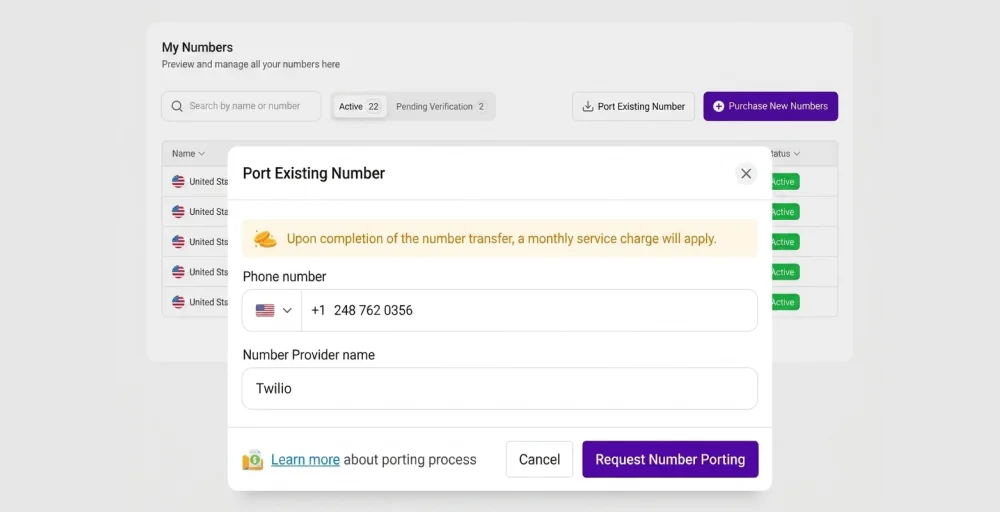Click the search magnifier icon
Screen dimensions: 1000x512
(177, 106)
